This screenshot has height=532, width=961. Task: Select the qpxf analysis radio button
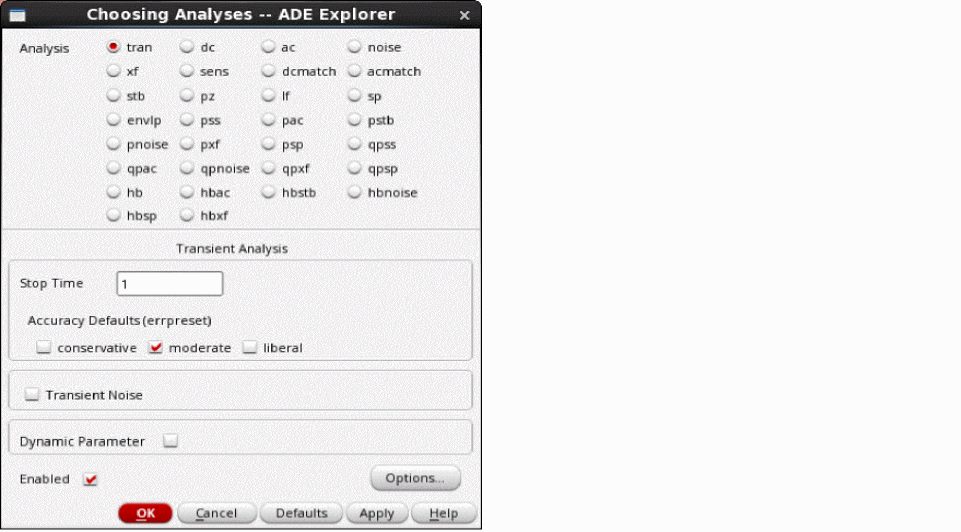(268, 168)
